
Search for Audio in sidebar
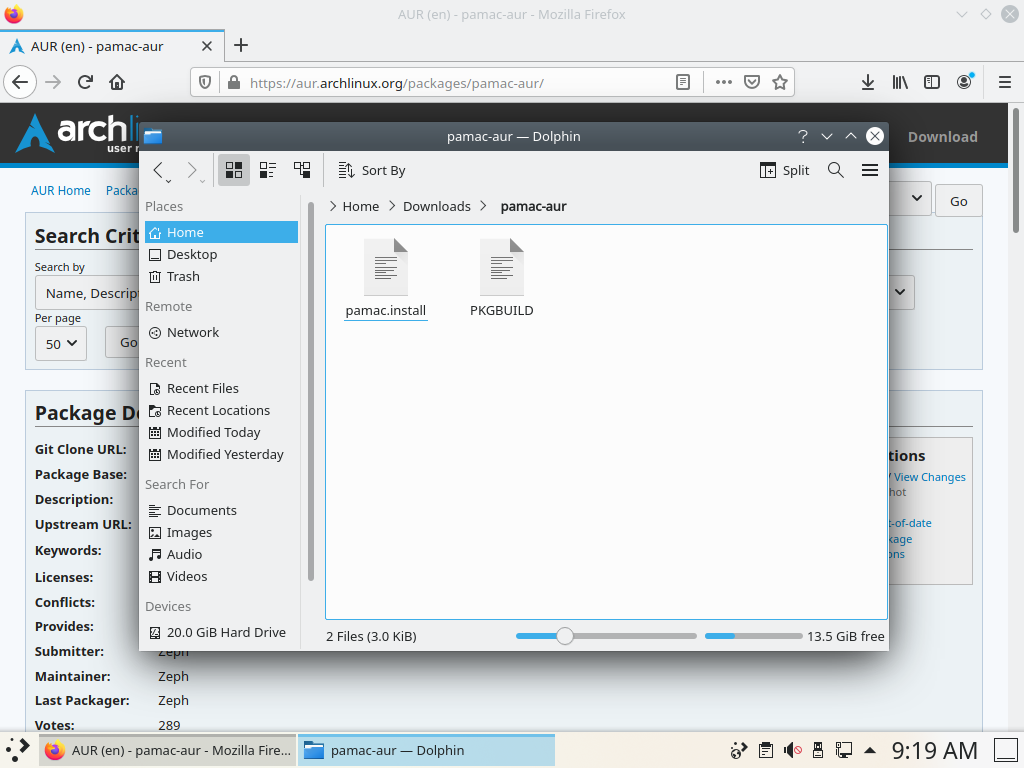pos(221,555)
